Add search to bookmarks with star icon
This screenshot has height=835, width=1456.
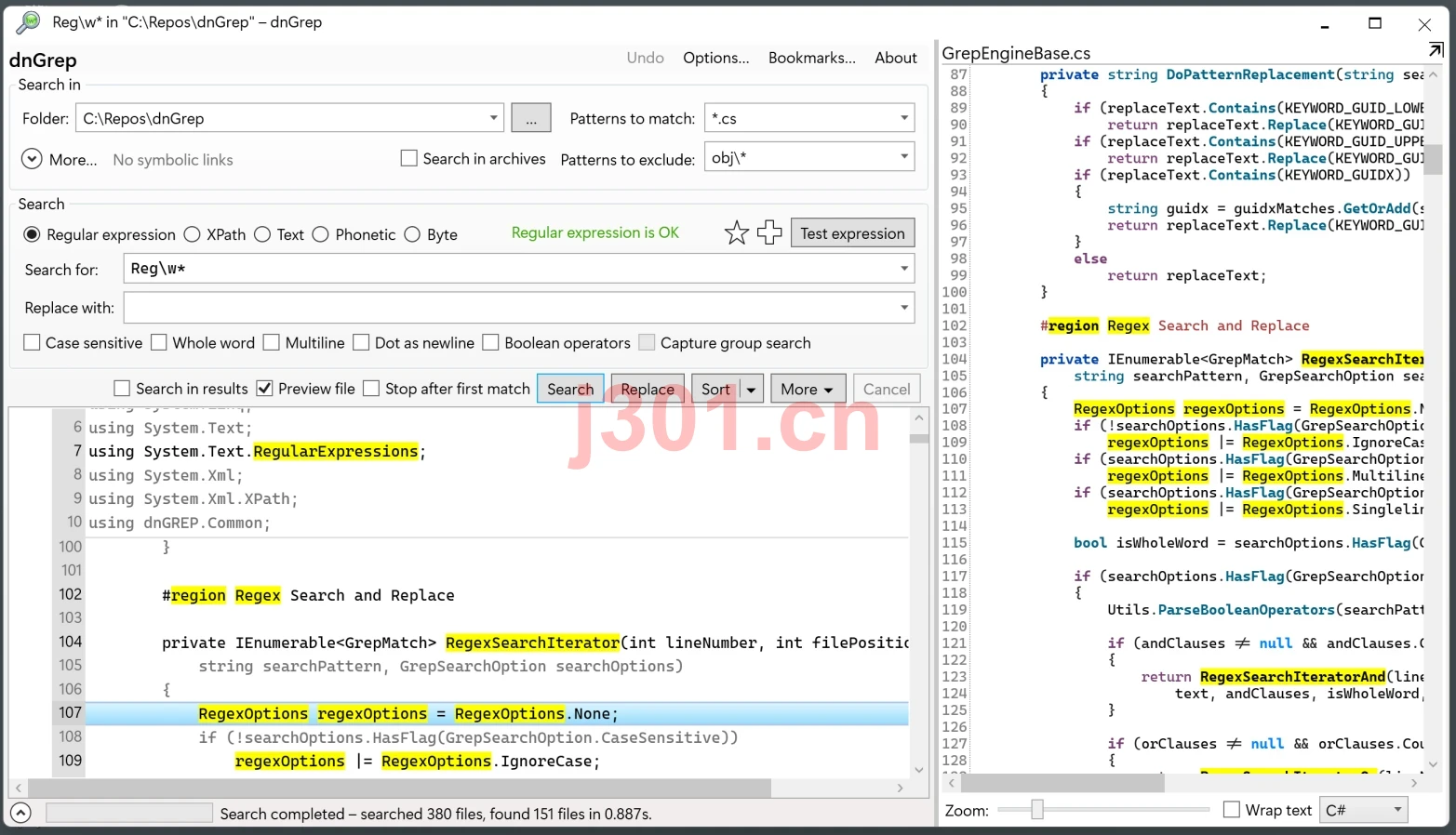click(737, 232)
